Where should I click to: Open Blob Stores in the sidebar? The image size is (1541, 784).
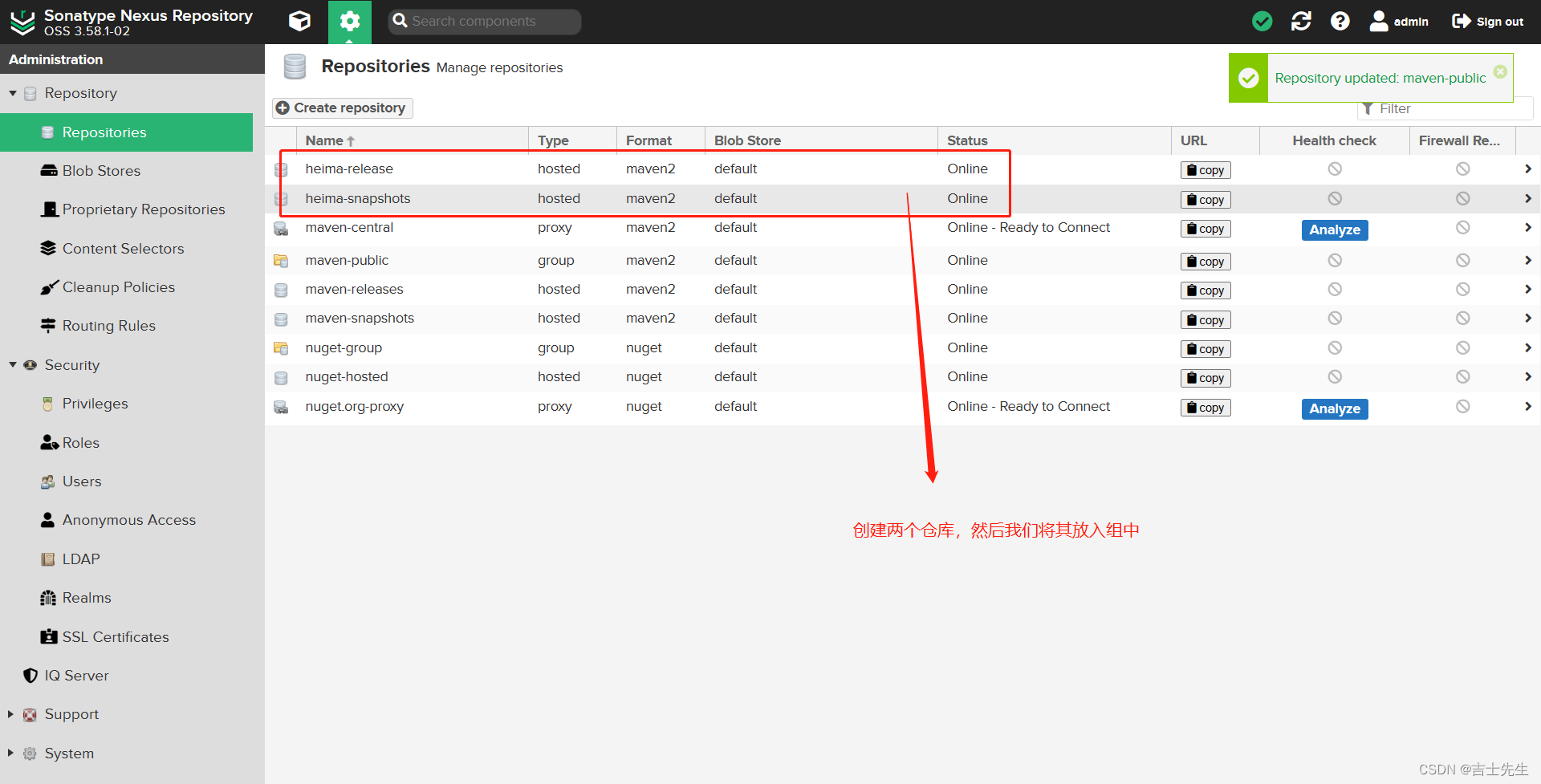coord(101,171)
